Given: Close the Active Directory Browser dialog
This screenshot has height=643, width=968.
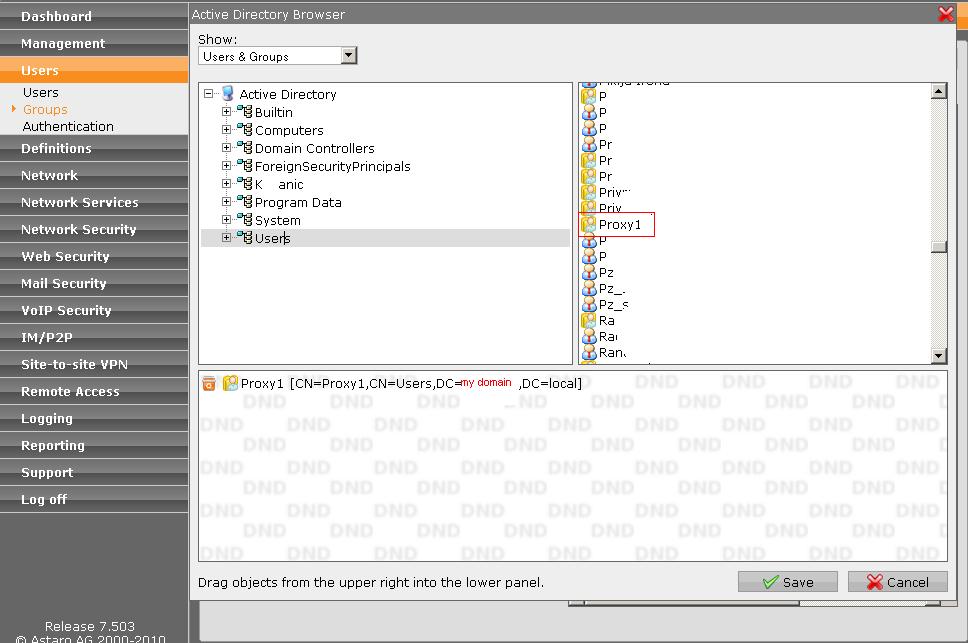Looking at the screenshot, I should click(945, 14).
